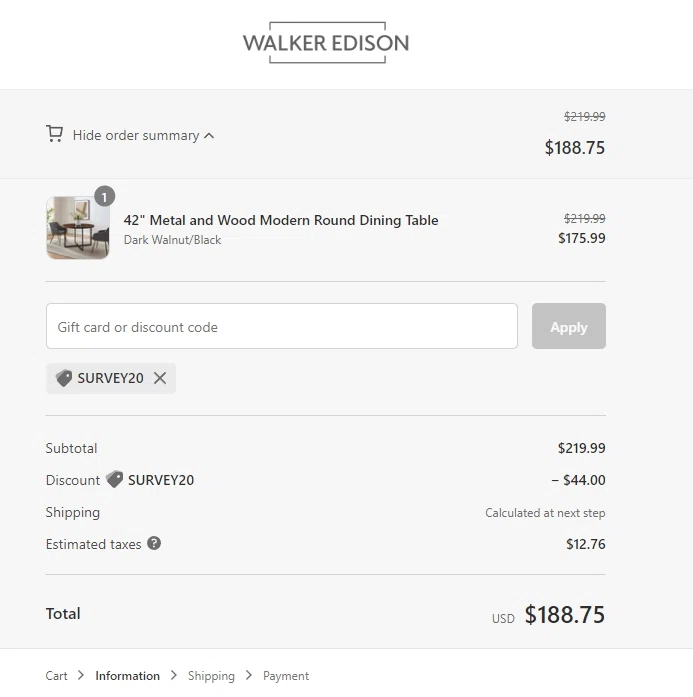
Task: Select the Shipping breadcrumb step
Action: click(211, 676)
